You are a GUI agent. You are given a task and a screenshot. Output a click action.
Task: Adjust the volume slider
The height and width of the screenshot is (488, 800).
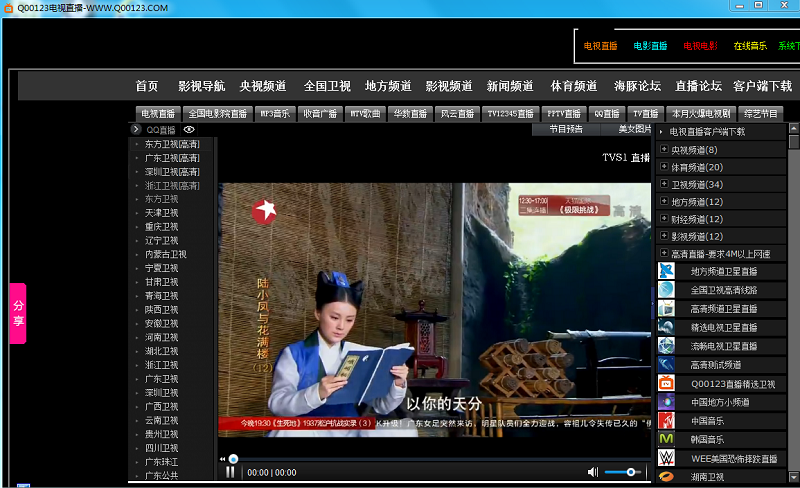point(624,472)
